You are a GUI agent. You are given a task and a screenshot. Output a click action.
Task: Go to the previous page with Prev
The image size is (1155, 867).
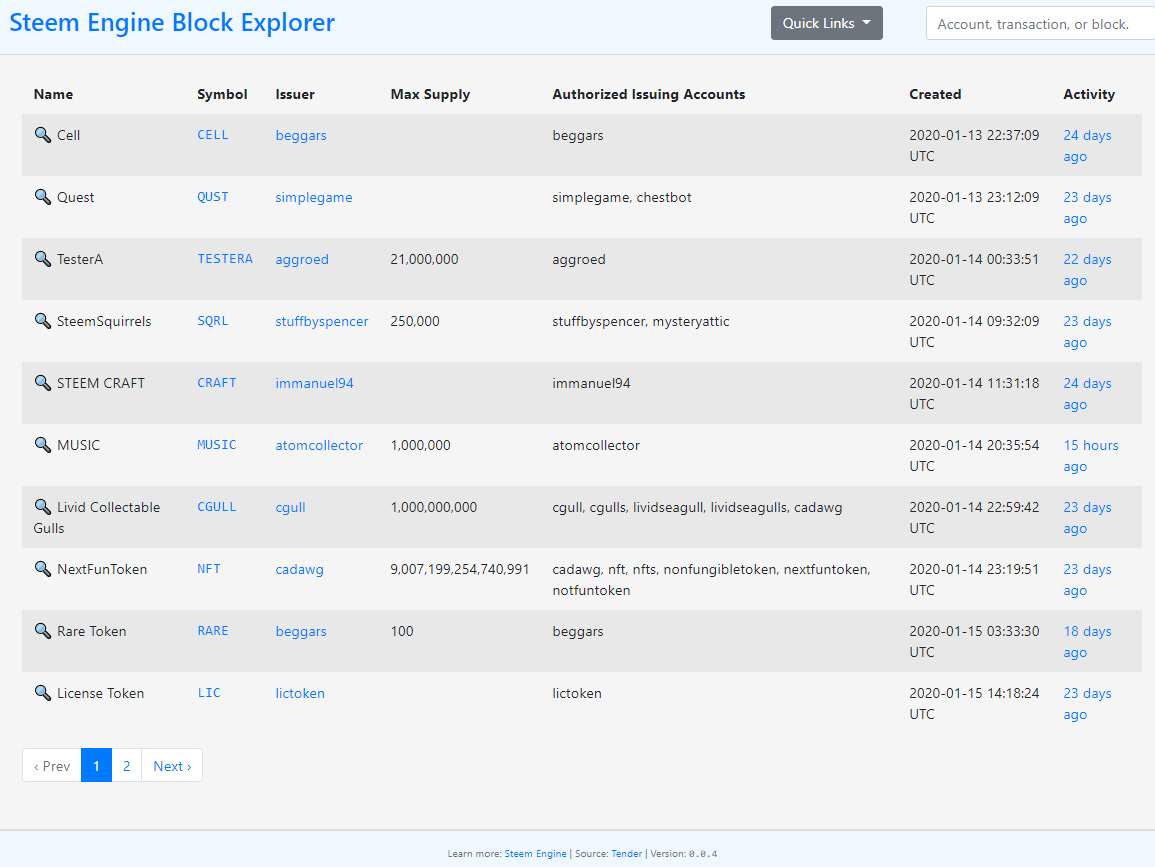pyautogui.click(x=52, y=765)
